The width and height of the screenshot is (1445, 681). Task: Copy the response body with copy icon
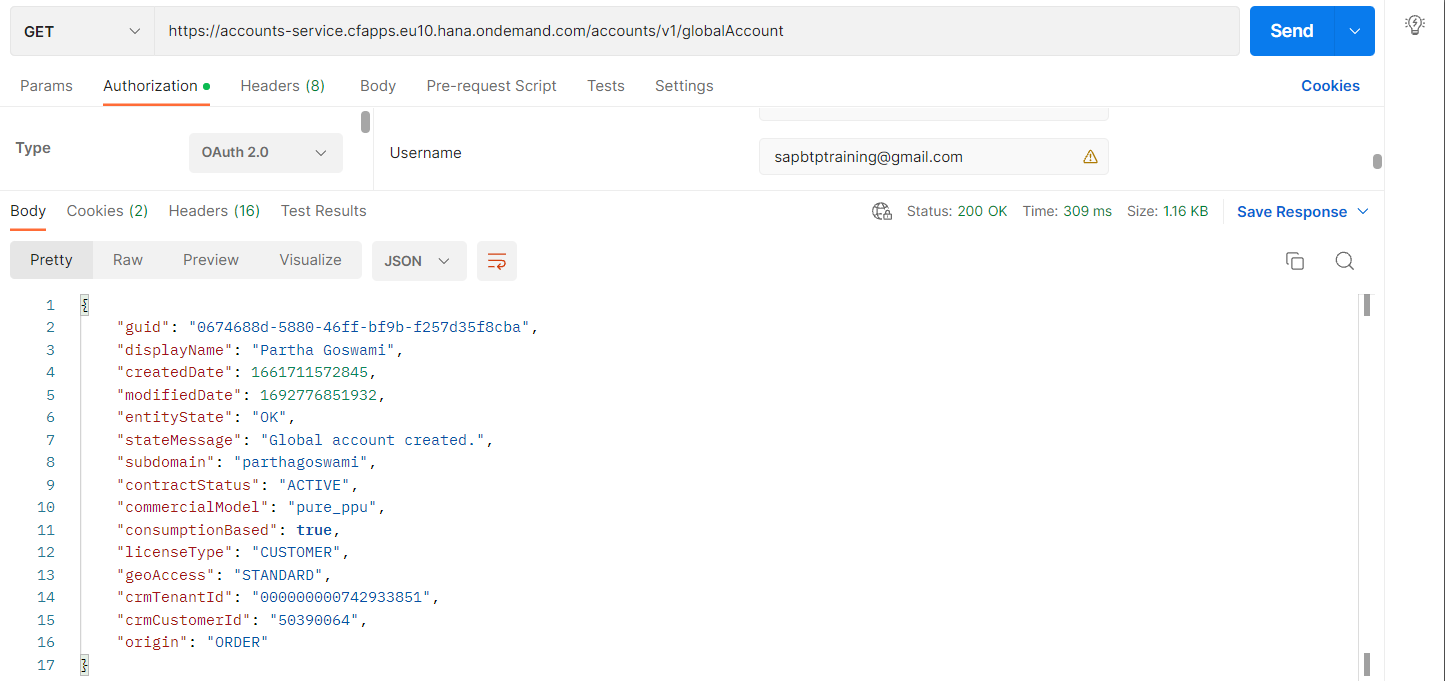click(x=1294, y=261)
